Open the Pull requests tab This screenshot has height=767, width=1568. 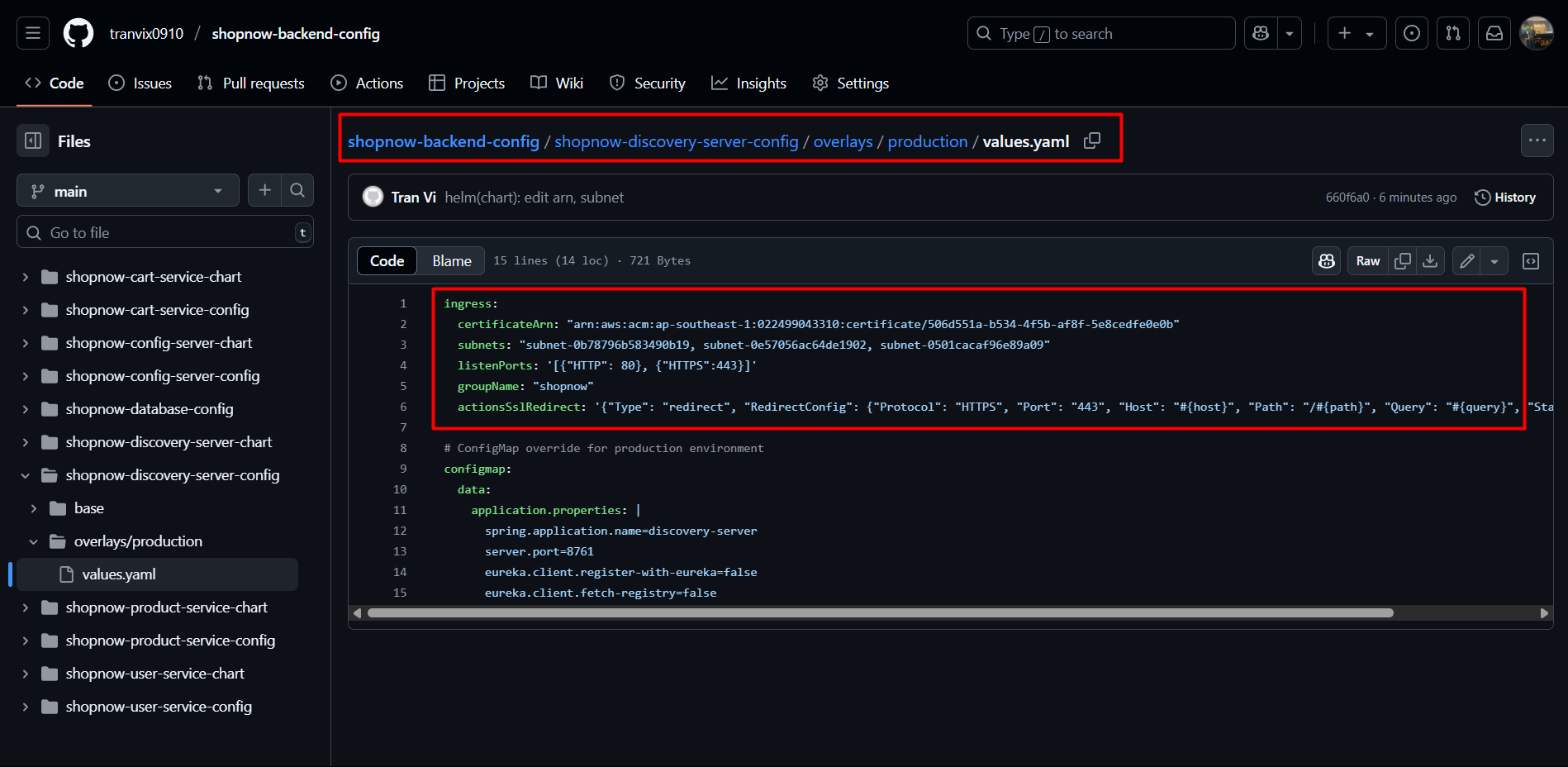[251, 83]
